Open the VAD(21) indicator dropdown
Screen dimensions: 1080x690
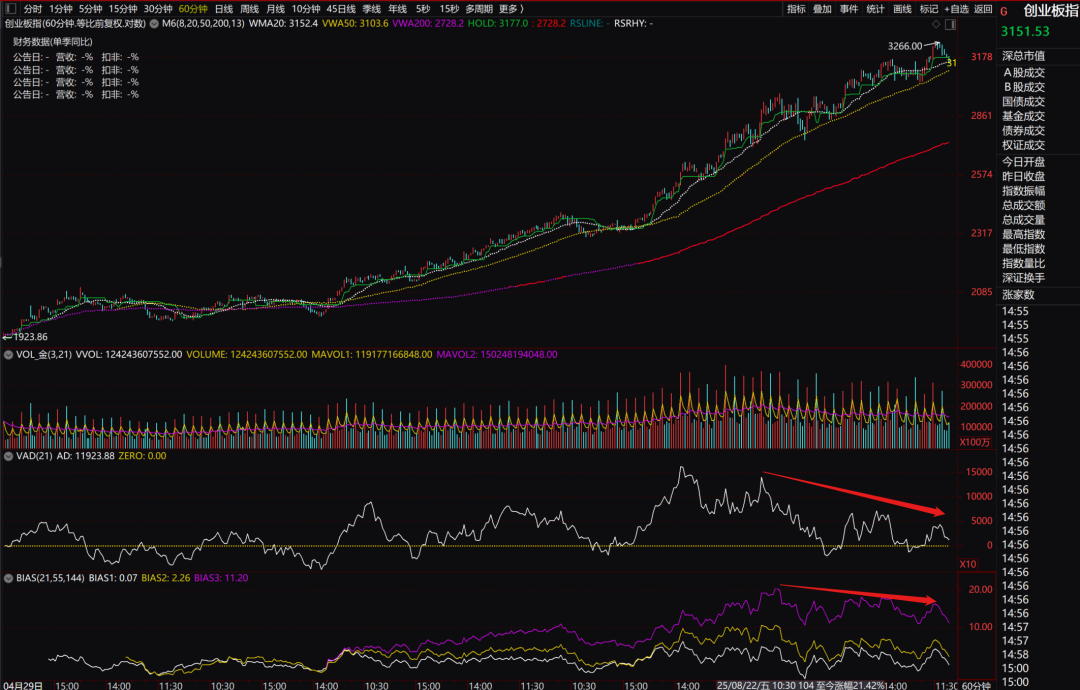coord(8,456)
